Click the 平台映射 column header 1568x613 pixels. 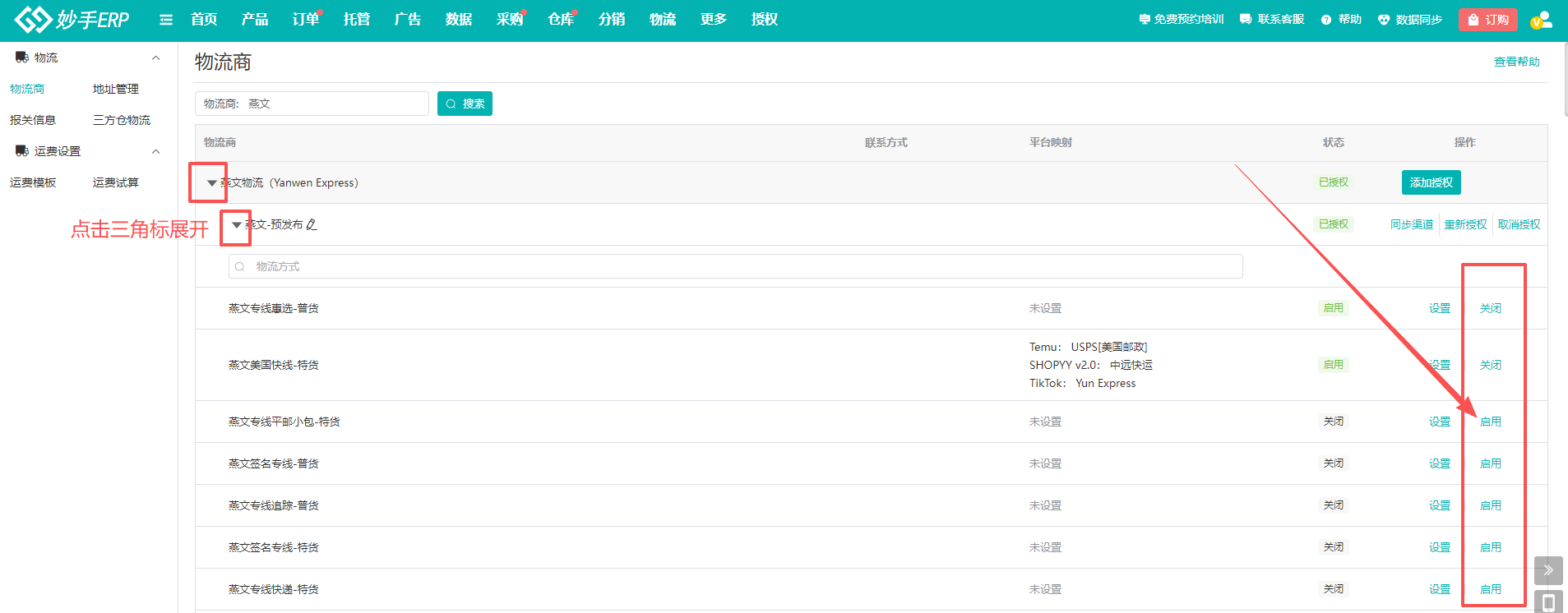click(x=1051, y=142)
